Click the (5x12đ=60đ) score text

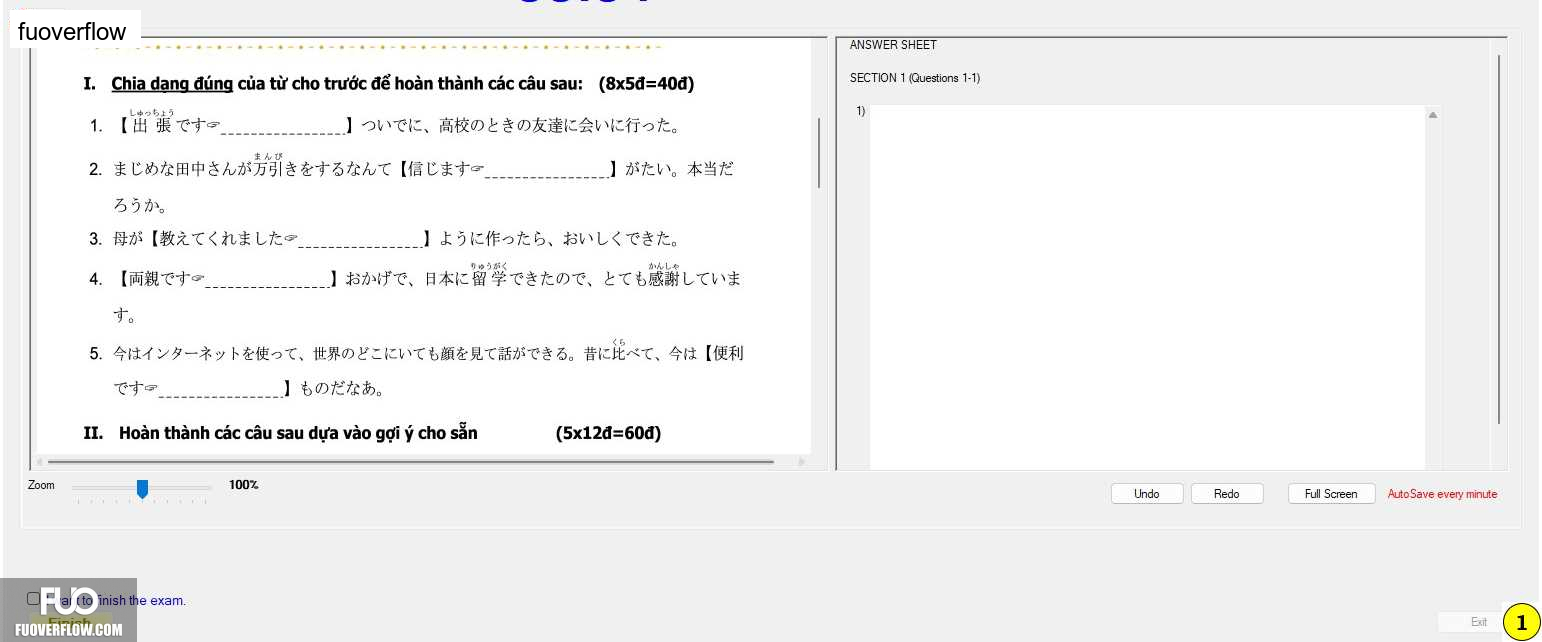pos(608,433)
